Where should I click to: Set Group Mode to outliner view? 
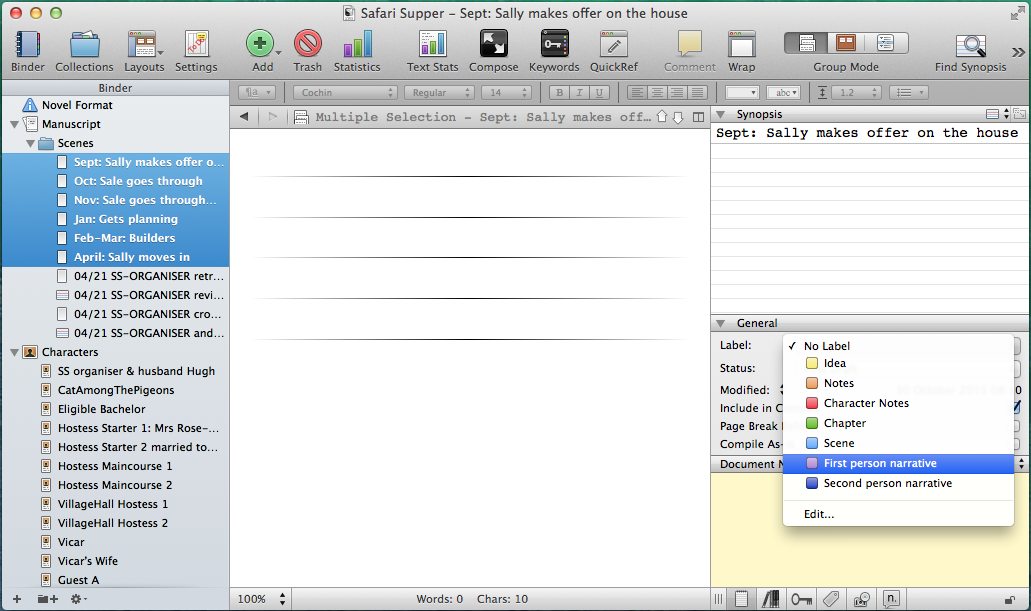(886, 43)
